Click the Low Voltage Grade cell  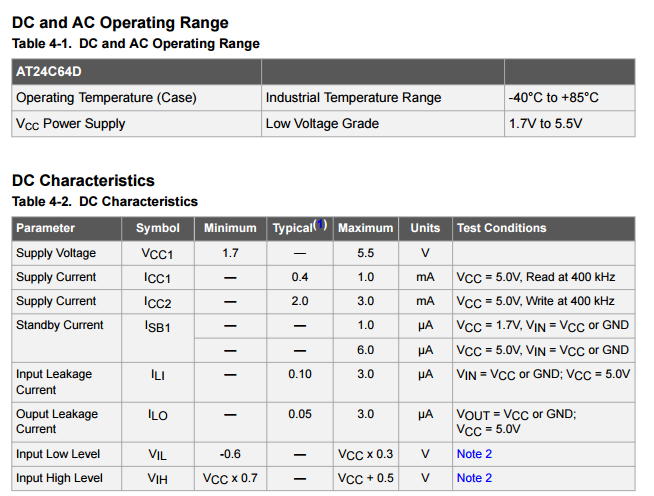pyautogui.click(x=322, y=124)
